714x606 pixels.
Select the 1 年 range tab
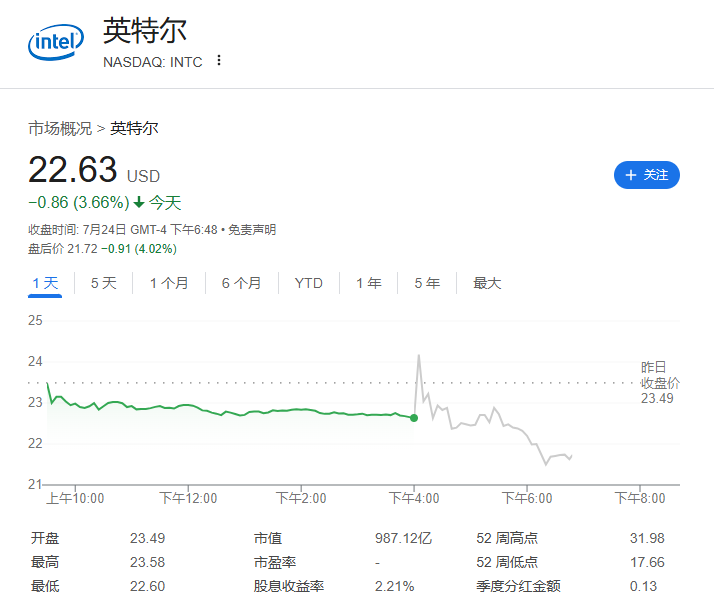(x=369, y=283)
